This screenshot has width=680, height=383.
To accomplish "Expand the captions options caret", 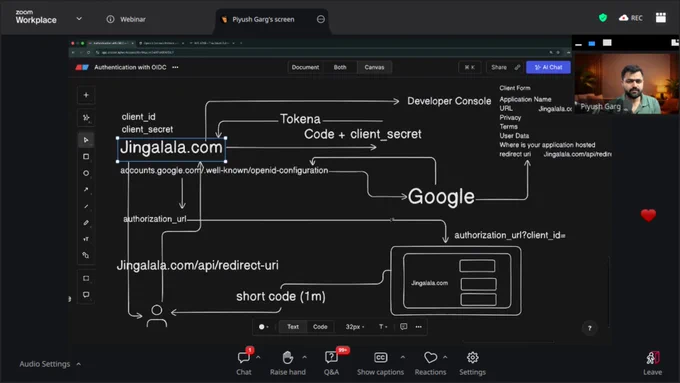I will point(402,357).
